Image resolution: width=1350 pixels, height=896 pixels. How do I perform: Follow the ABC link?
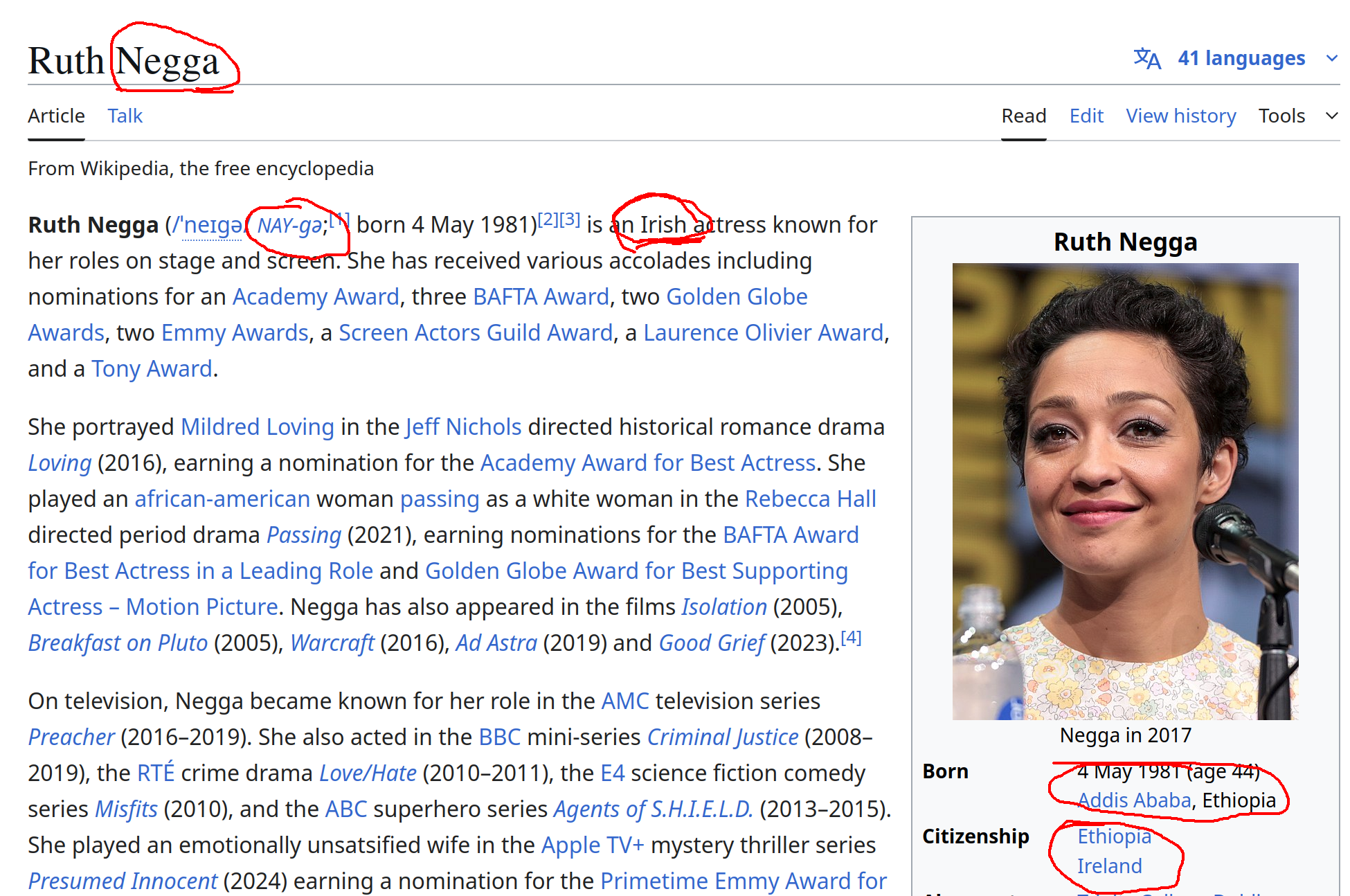pos(346,809)
